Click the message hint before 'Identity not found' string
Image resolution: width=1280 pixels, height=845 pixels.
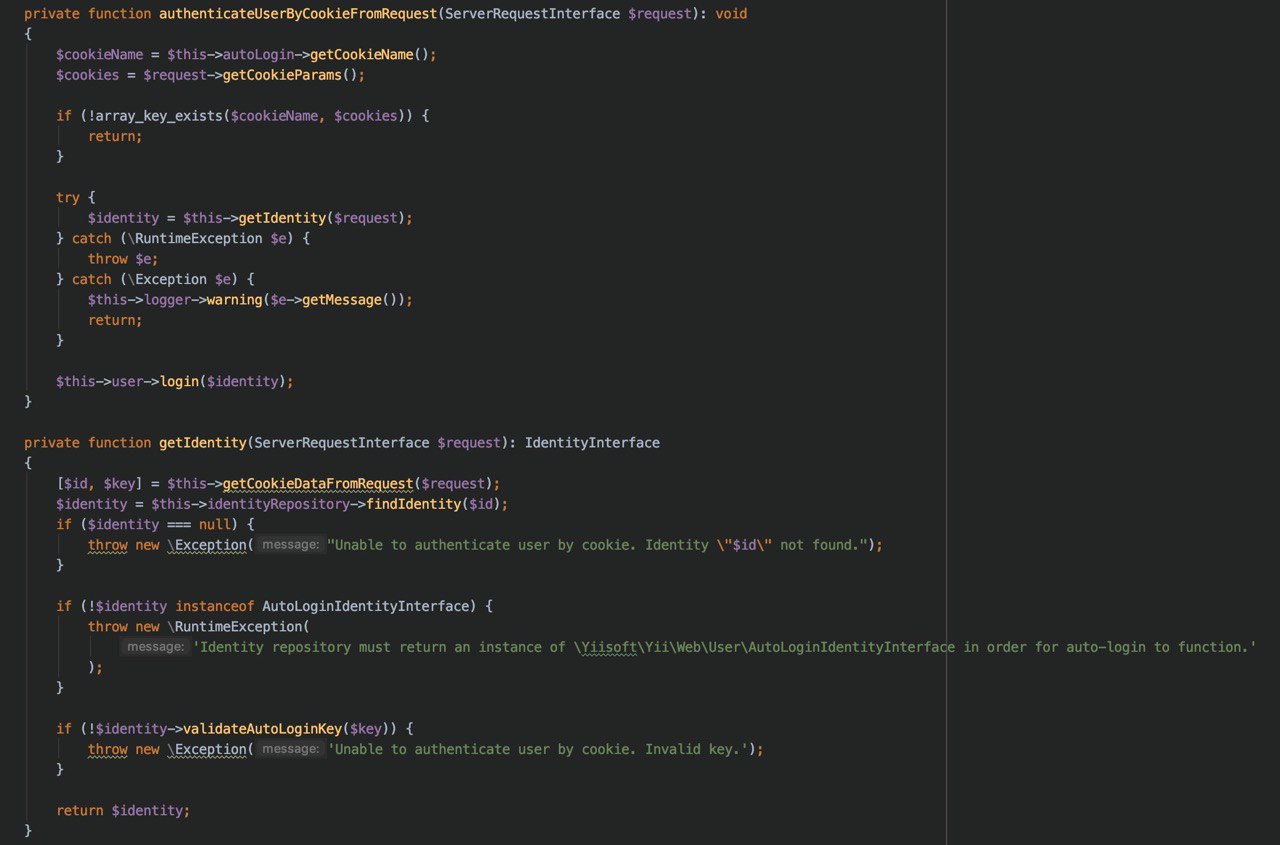(x=291, y=545)
